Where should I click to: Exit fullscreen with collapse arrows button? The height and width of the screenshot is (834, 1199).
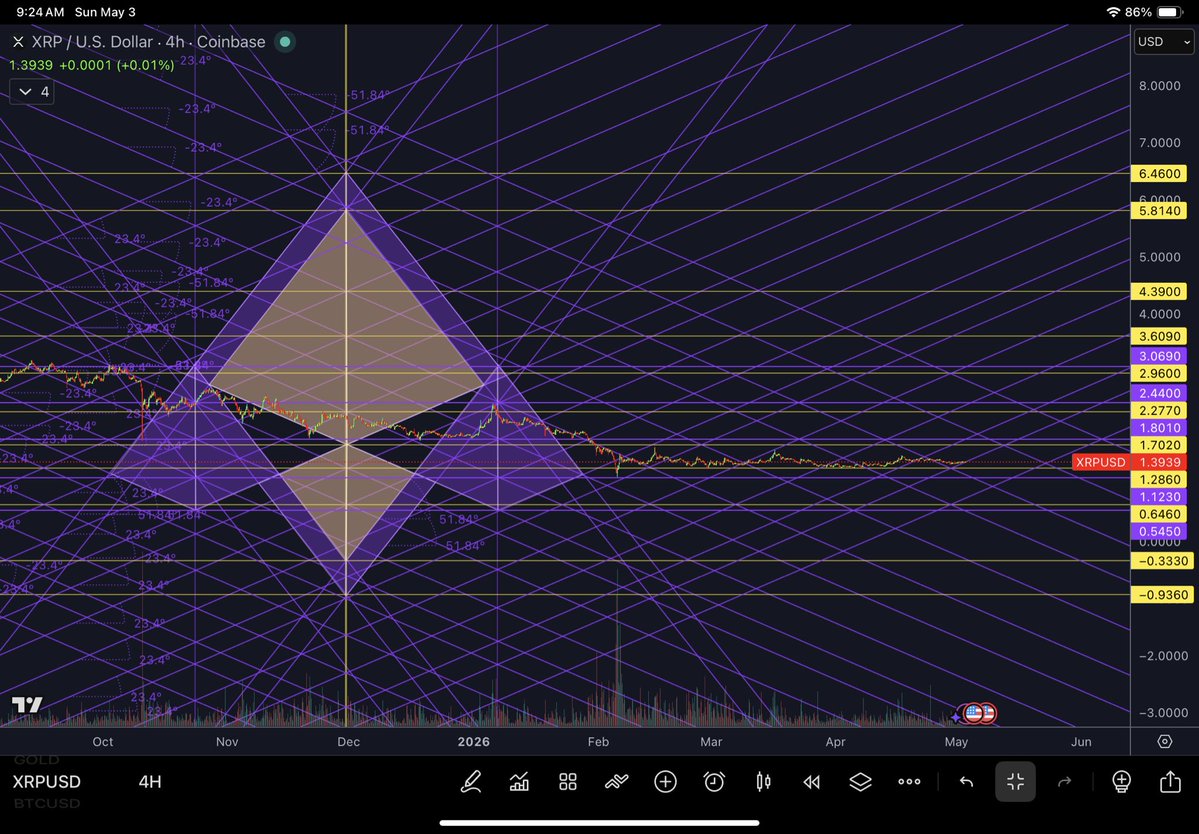(x=1015, y=781)
